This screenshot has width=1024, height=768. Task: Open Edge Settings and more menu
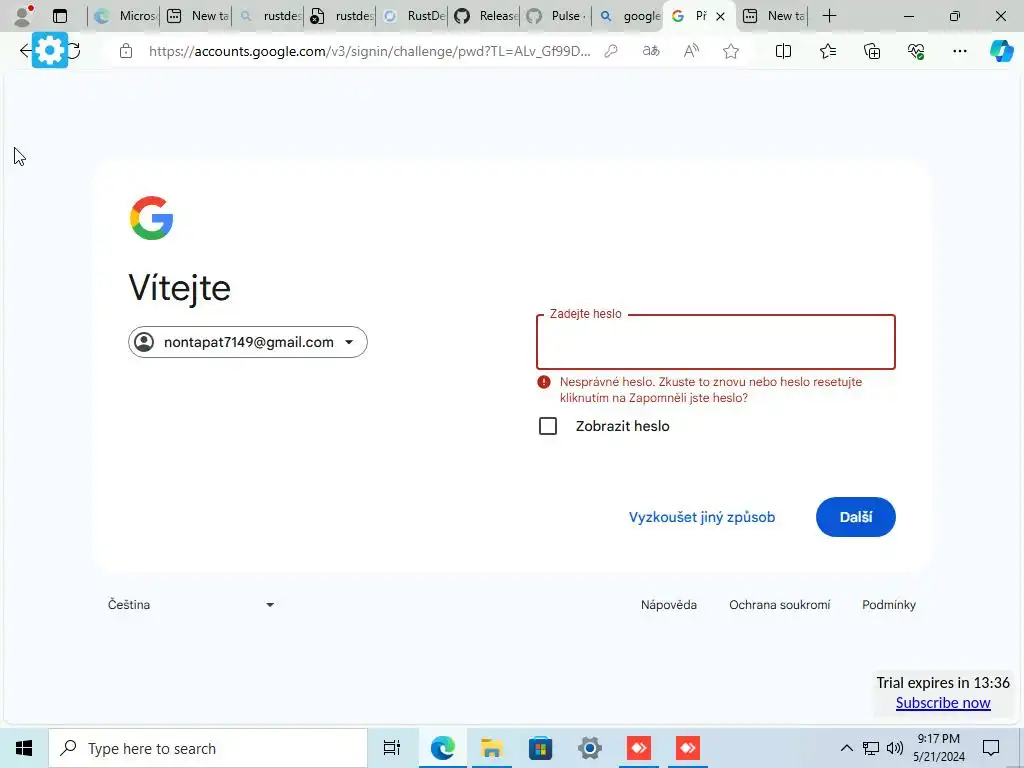[x=959, y=51]
